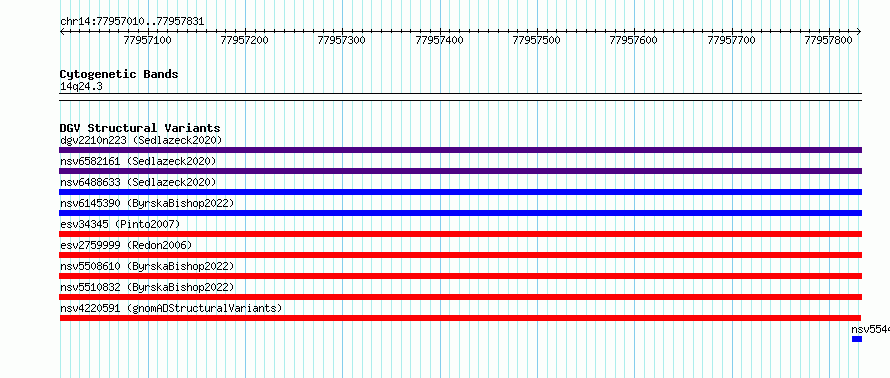Open the nsv5508610 (ByrskaBishop2022) label
890x378 pixels.
point(147,266)
